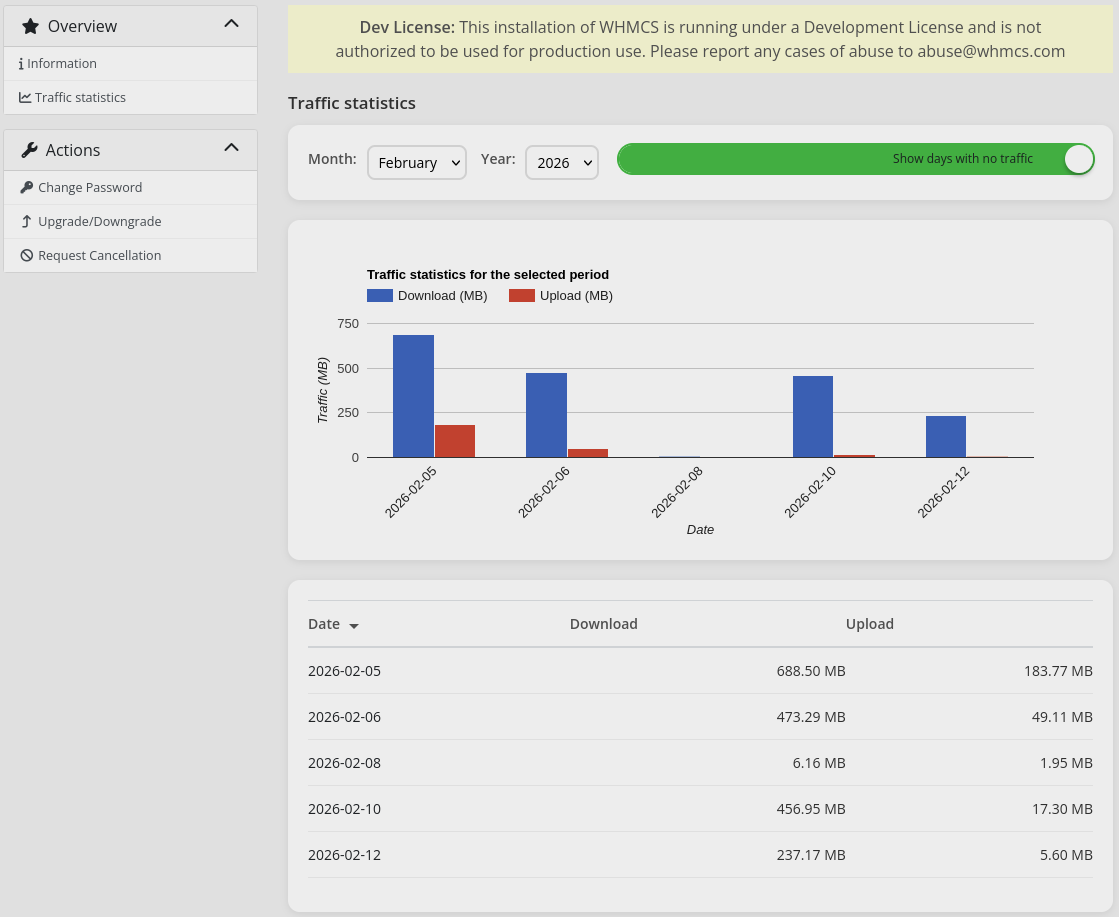The image size is (1119, 917).
Task: Collapse the Actions panel with chevron
Action: 231,148
